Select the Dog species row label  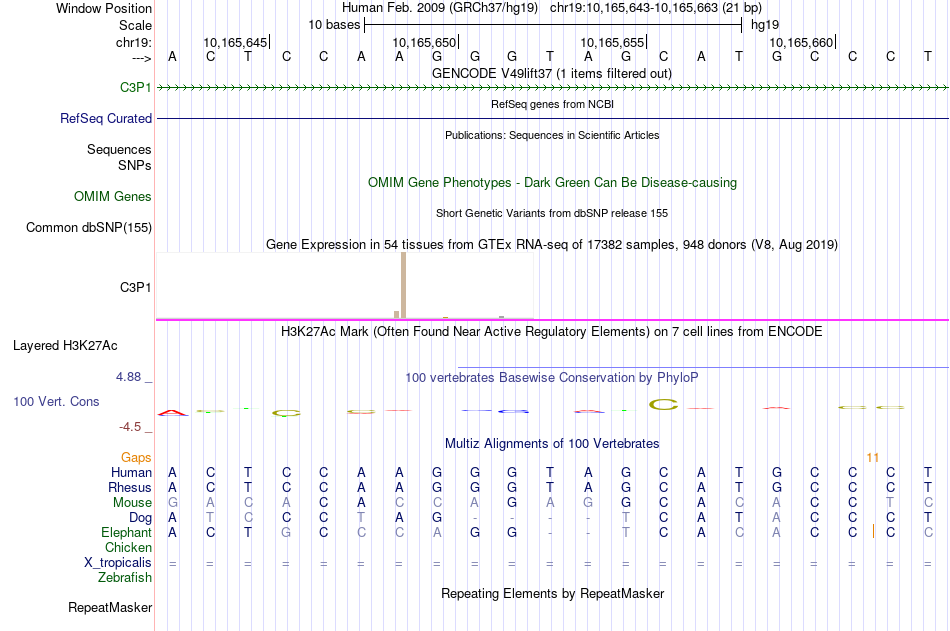pyautogui.click(x=141, y=518)
